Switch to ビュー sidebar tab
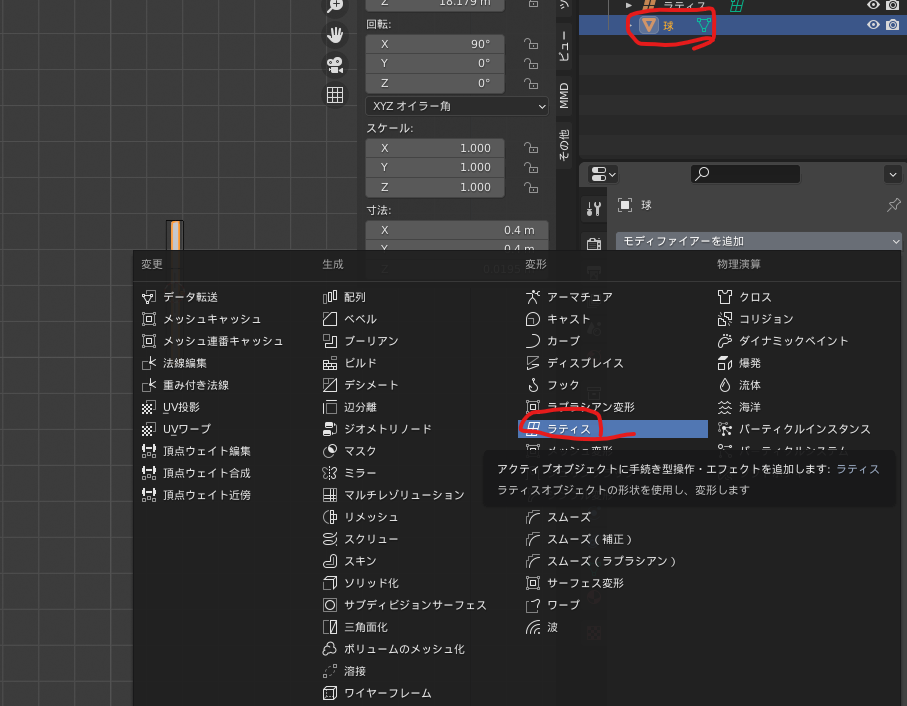 tap(564, 46)
